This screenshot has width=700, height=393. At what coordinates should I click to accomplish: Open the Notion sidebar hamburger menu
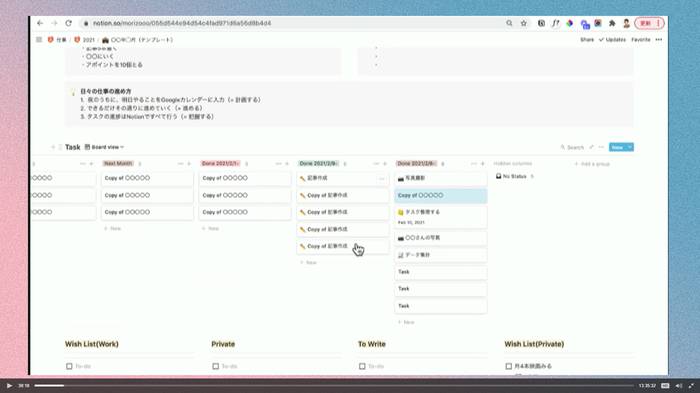pos(39,40)
